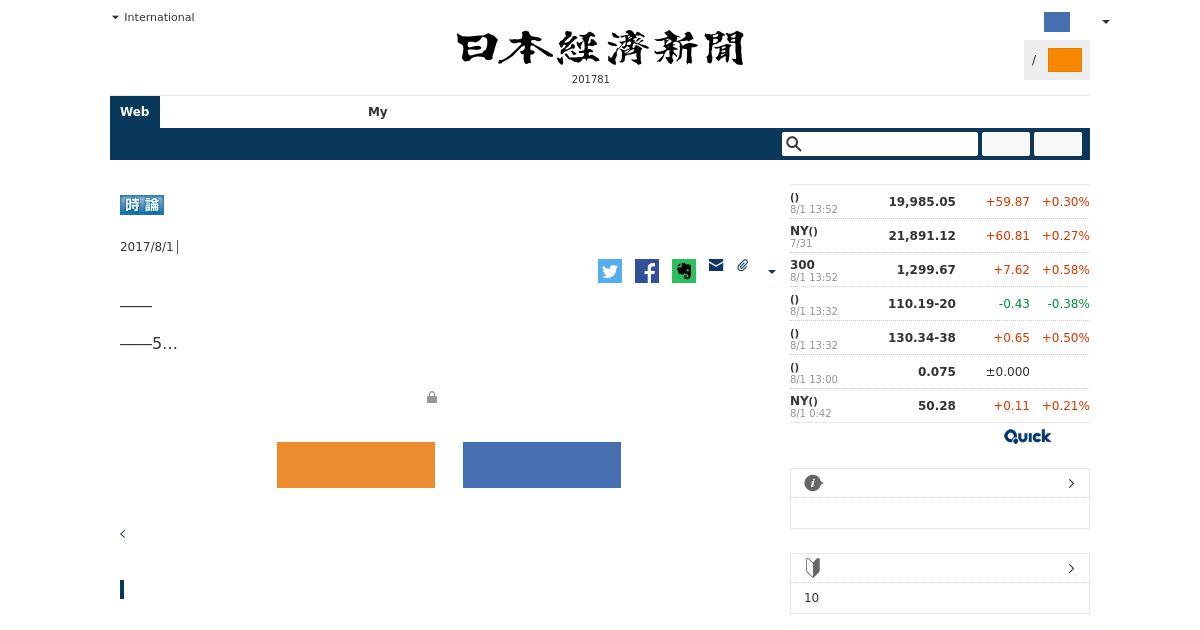This screenshot has height=630, width=1200.
Task: Expand the info panel chevron
Action: [x=1071, y=483]
